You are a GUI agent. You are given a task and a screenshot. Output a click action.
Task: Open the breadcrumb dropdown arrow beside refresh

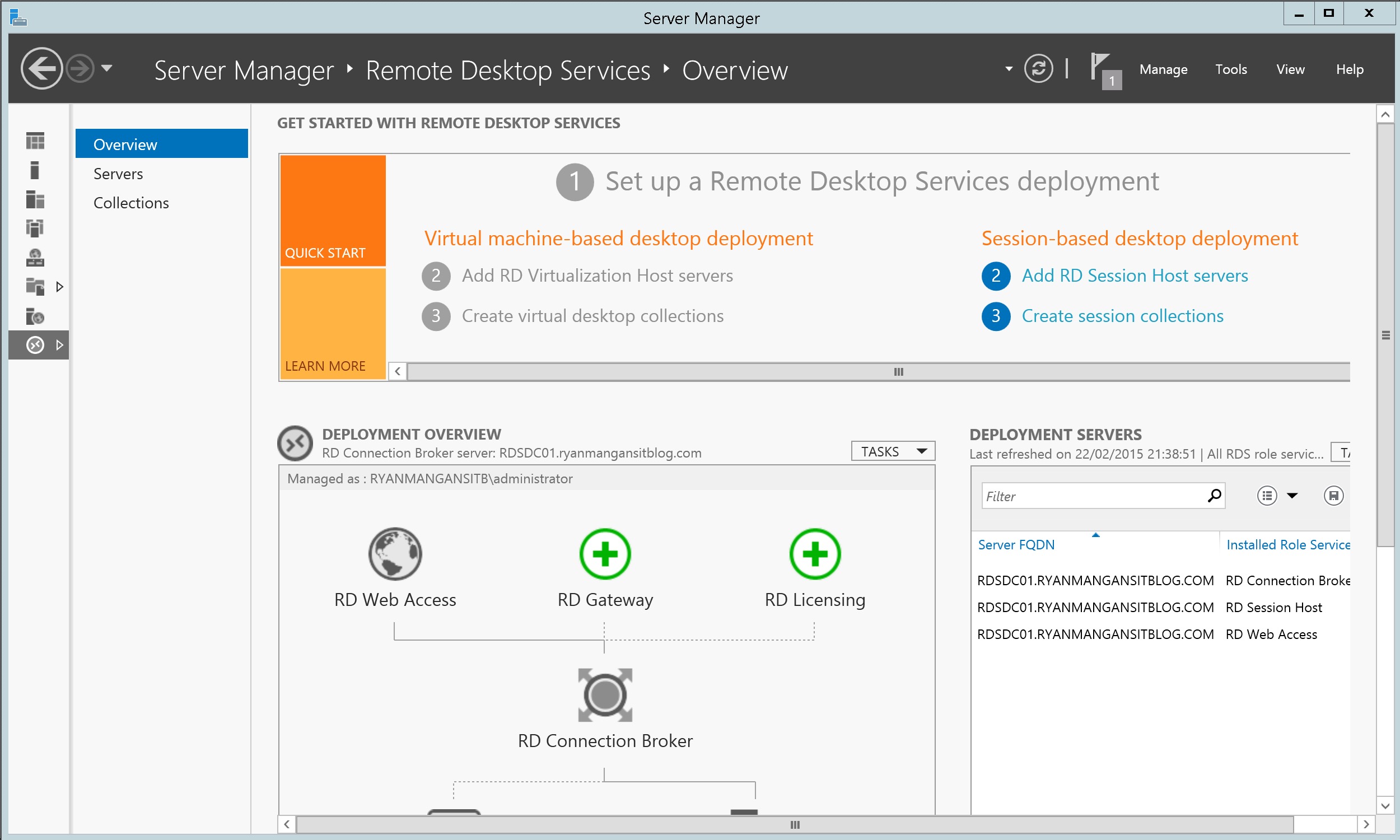1009,69
